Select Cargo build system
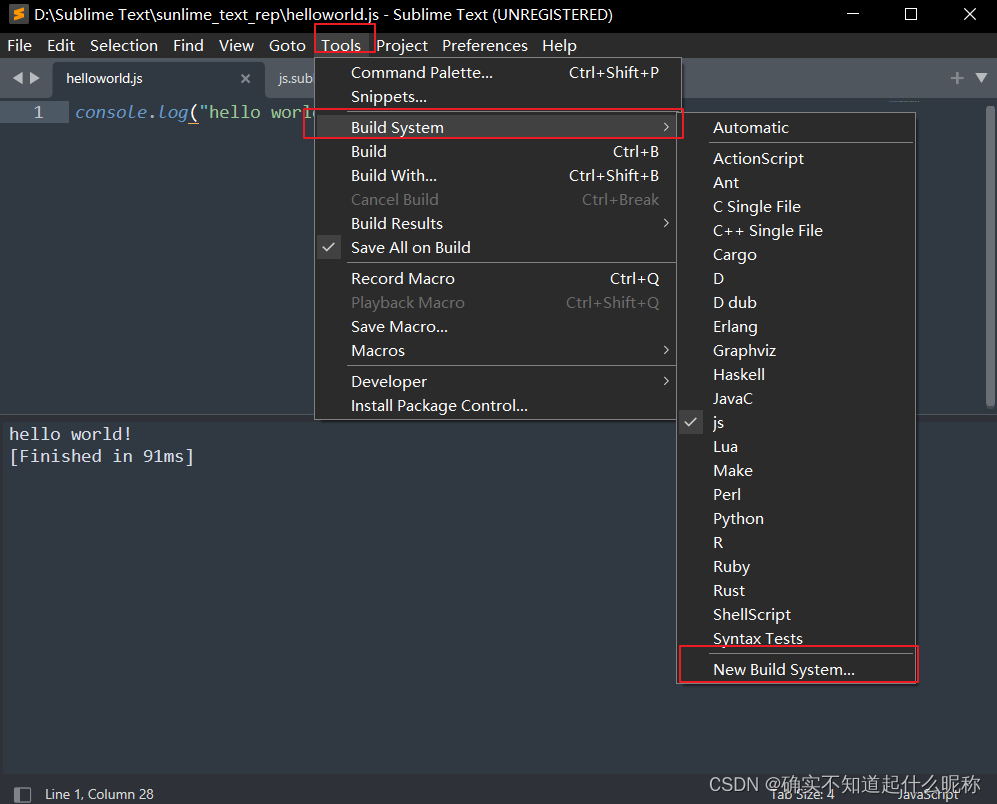The width and height of the screenshot is (997, 804). pyautogui.click(x=796, y=254)
